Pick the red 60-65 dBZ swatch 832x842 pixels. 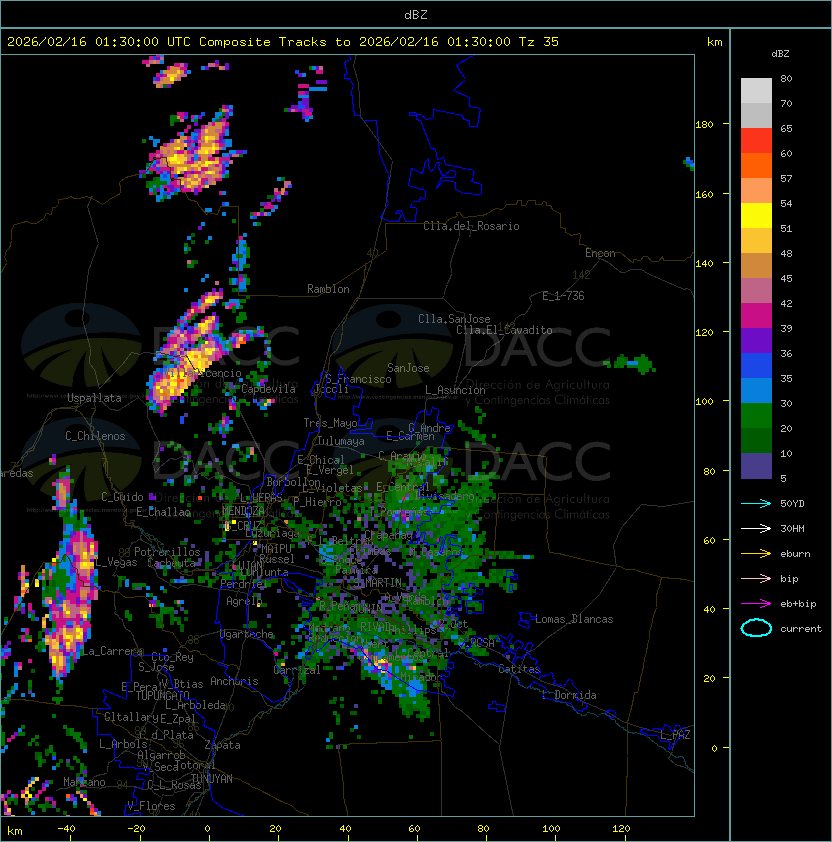click(756, 141)
